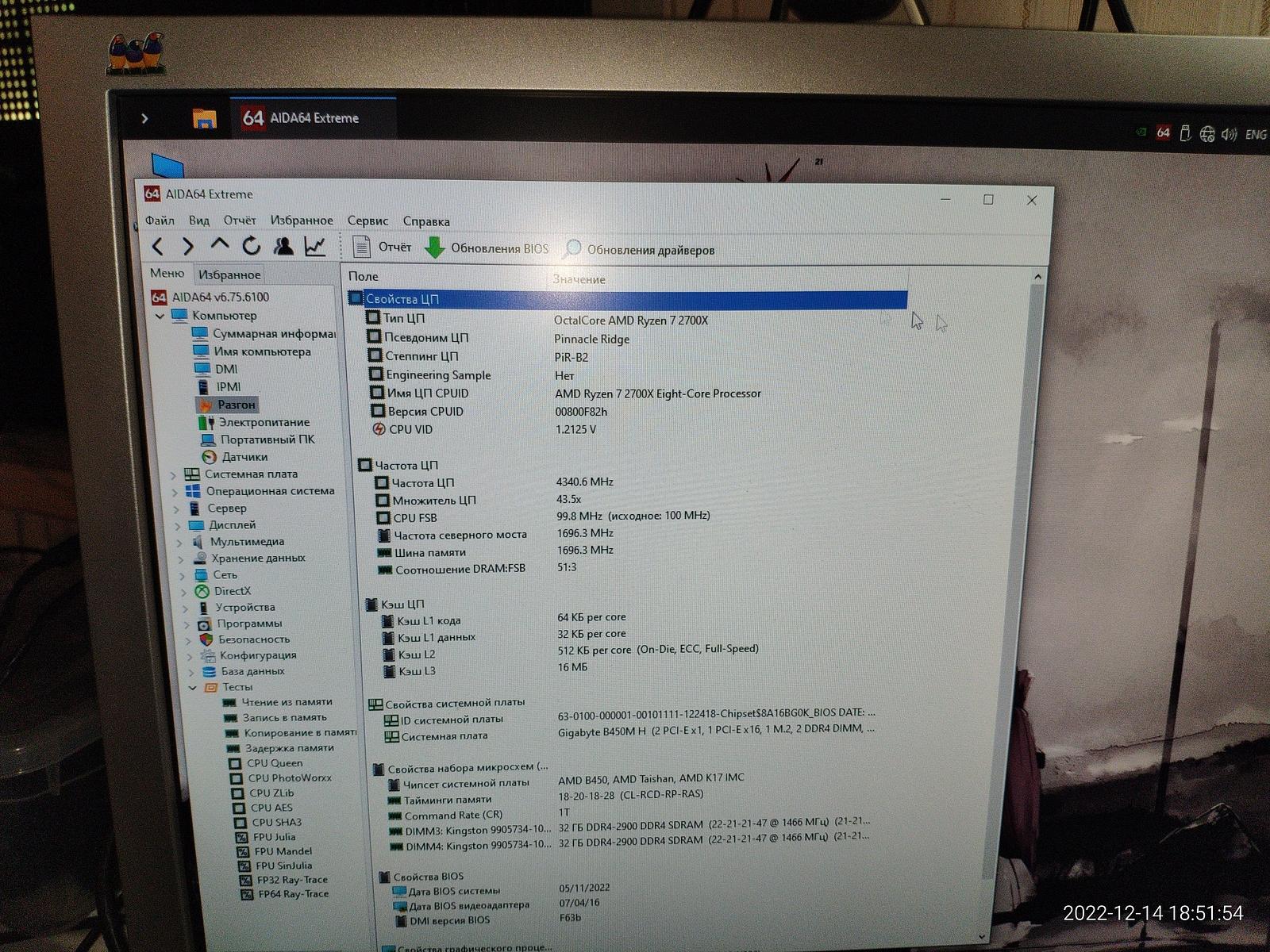Select the CPU VID row
Screen dimensions: 1270x952
(x=484, y=429)
